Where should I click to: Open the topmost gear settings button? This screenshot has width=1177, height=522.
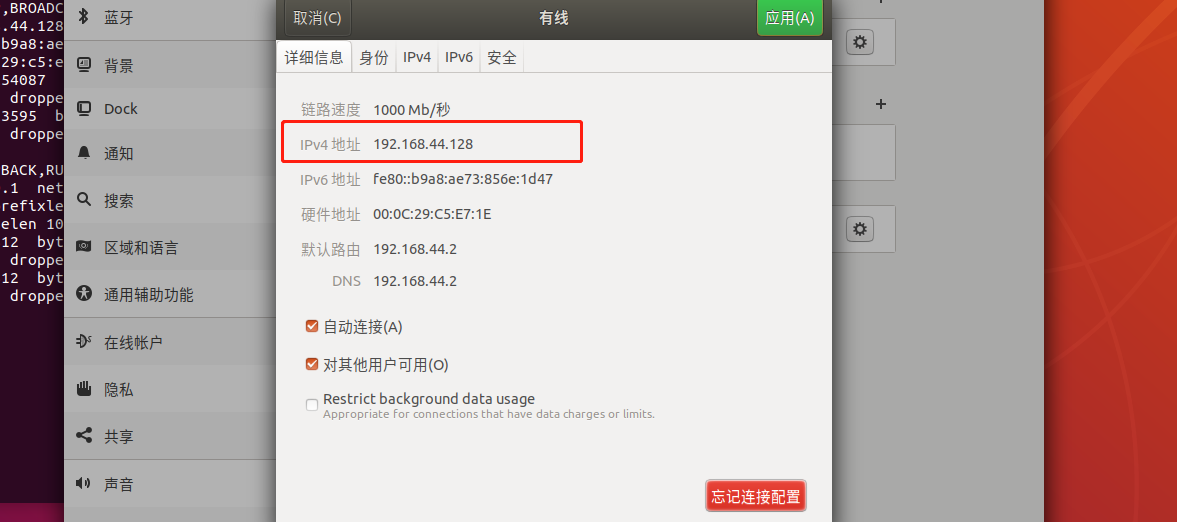pos(859,42)
